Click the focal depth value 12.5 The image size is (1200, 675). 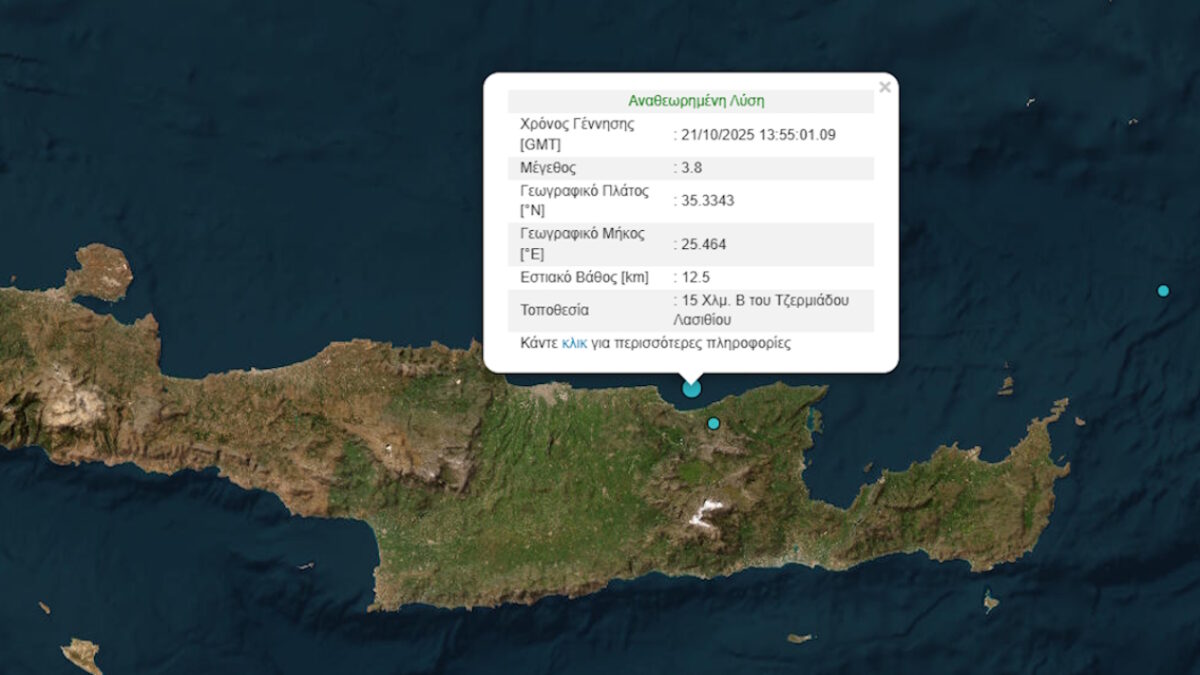point(695,277)
